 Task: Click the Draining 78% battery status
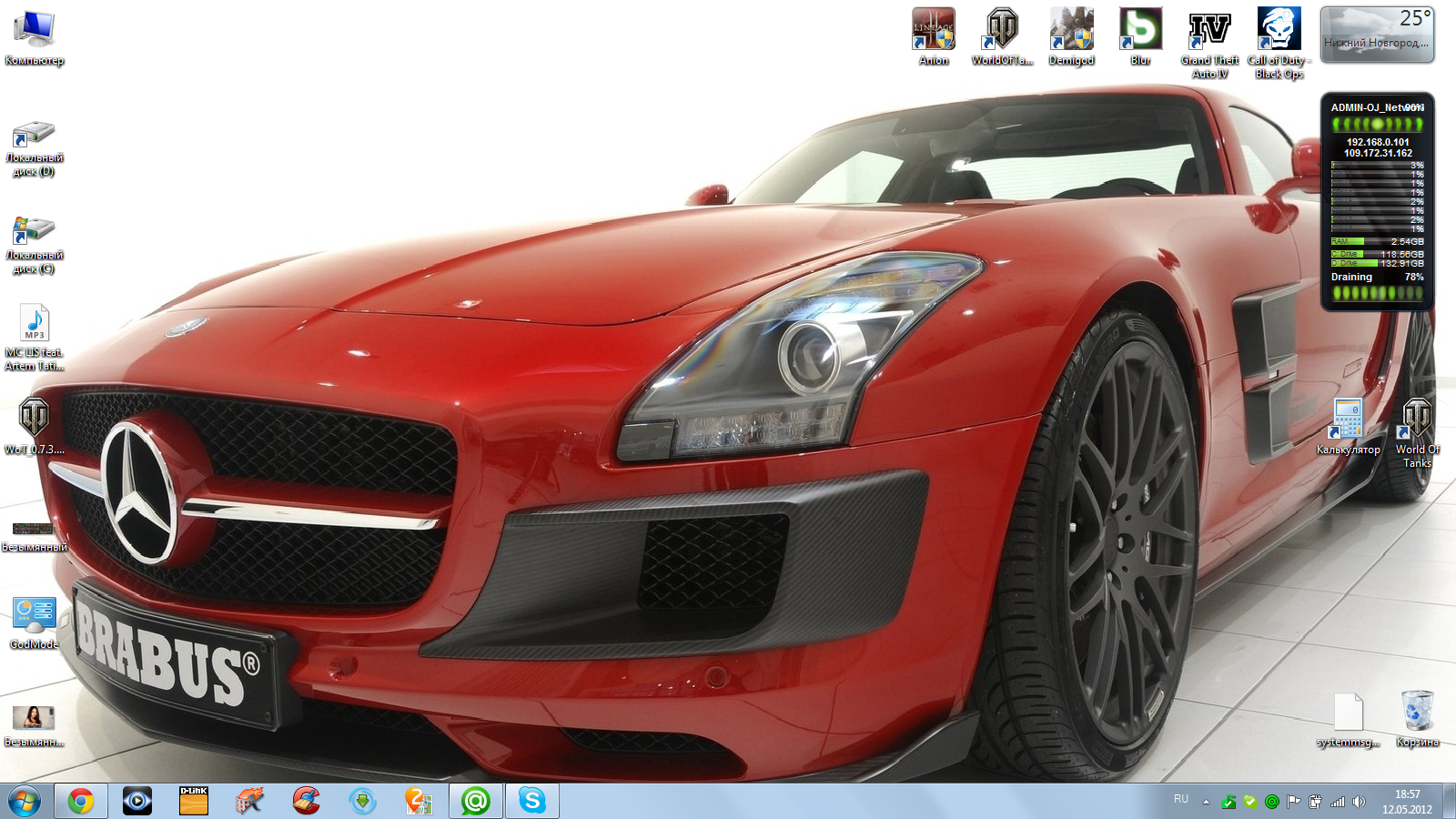click(x=1377, y=277)
